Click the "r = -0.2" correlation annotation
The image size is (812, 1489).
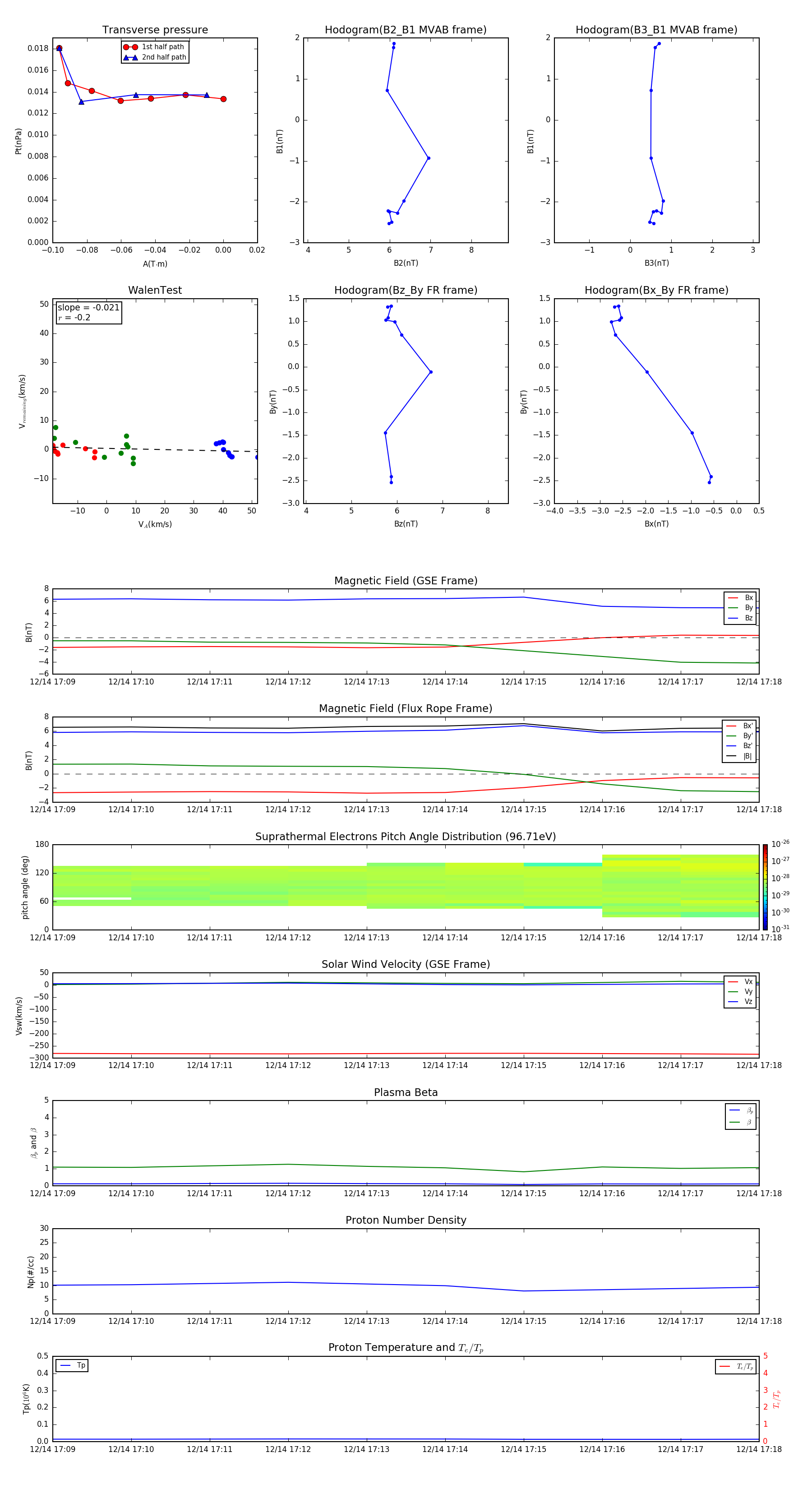click(74, 317)
